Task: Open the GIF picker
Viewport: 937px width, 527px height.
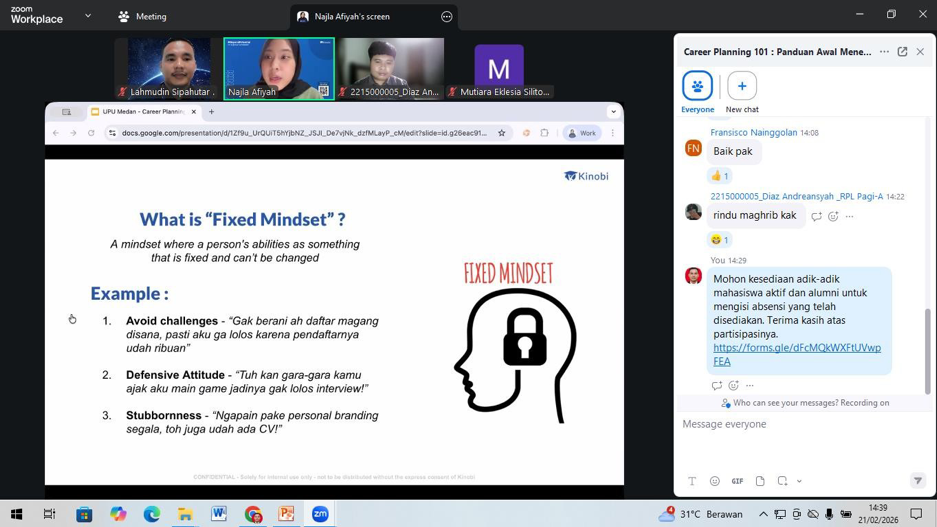Action: 737,481
